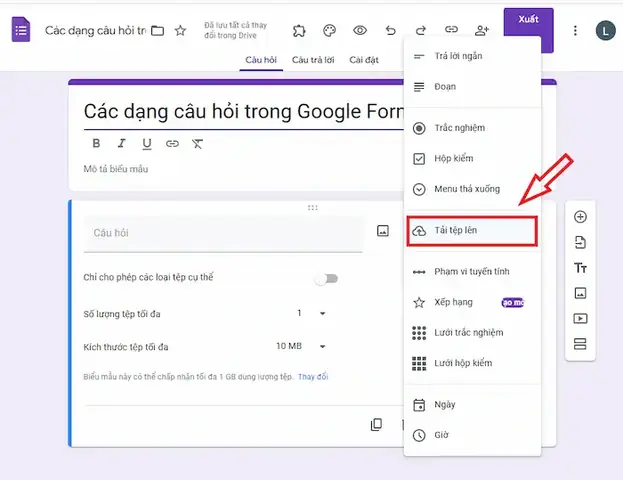
Task: Select Ngày date type
Action: [472, 405]
